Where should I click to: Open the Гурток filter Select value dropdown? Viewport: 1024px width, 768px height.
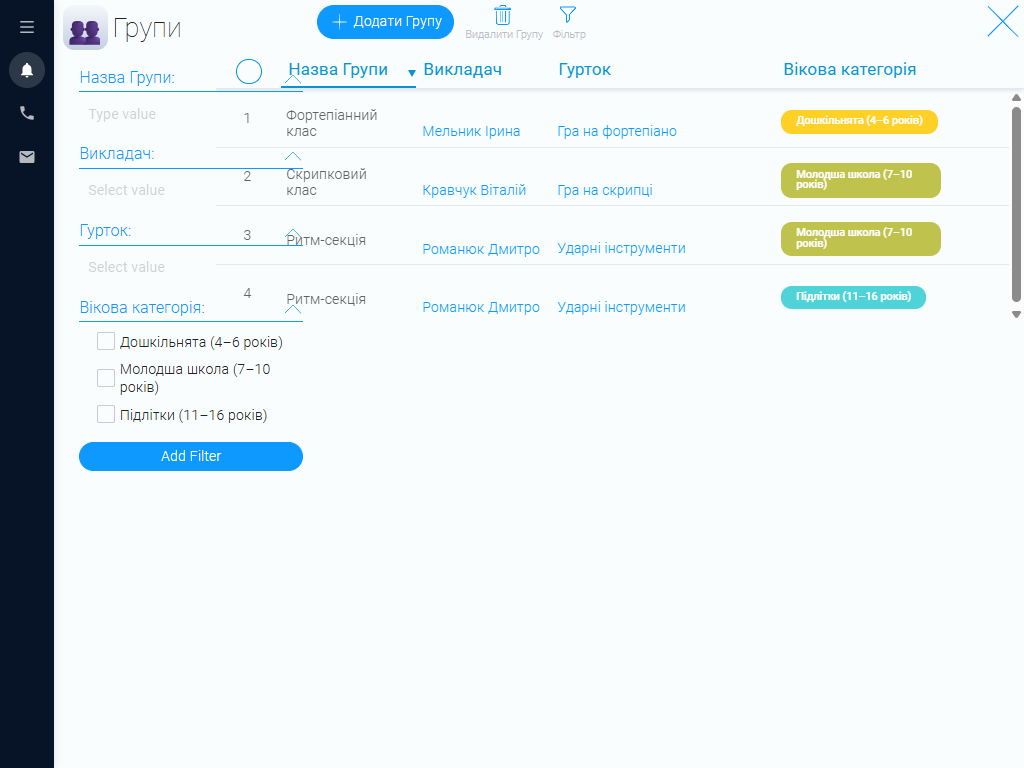tap(148, 267)
